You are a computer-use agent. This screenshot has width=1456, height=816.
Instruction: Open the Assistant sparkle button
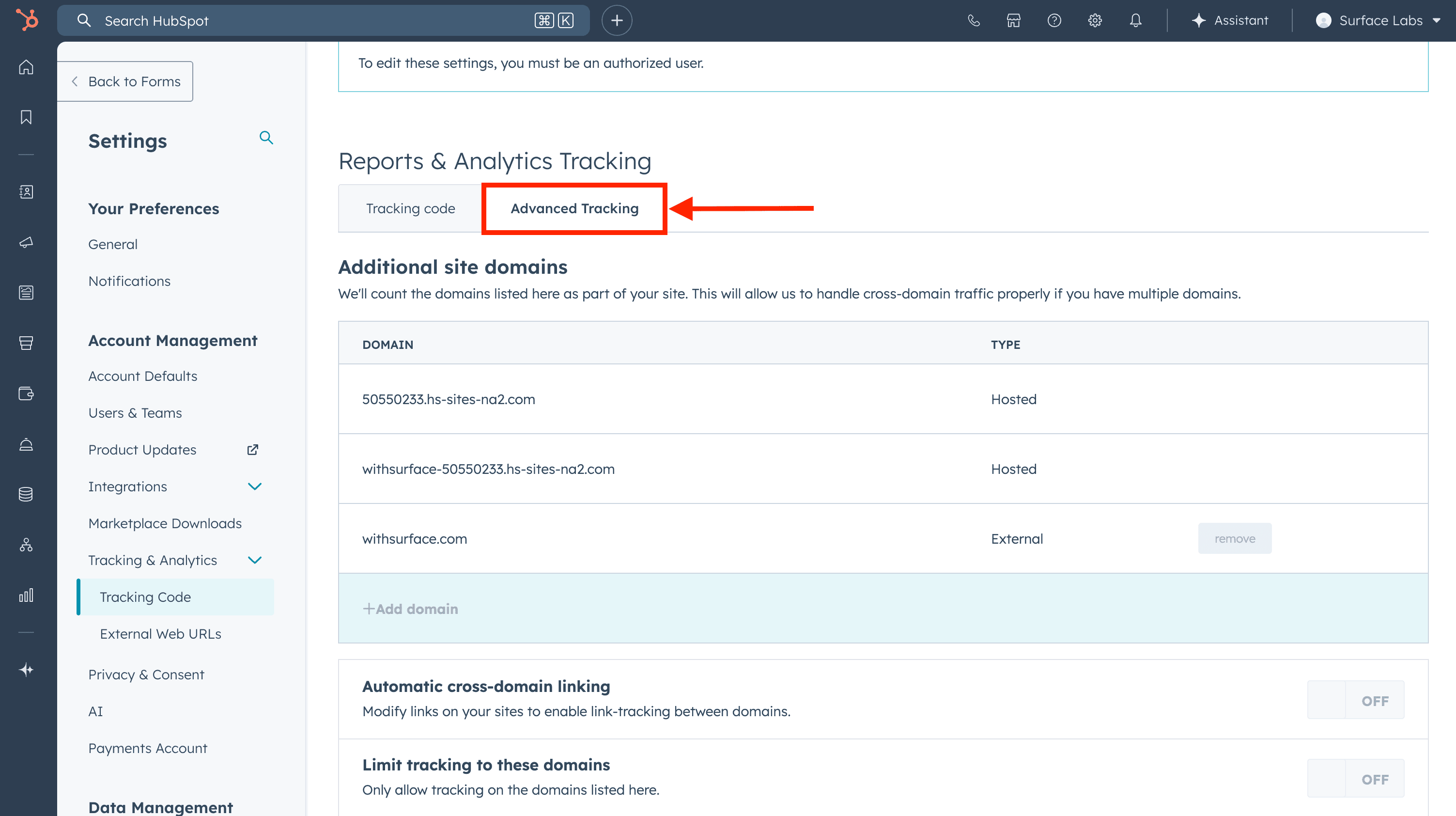pos(1229,20)
